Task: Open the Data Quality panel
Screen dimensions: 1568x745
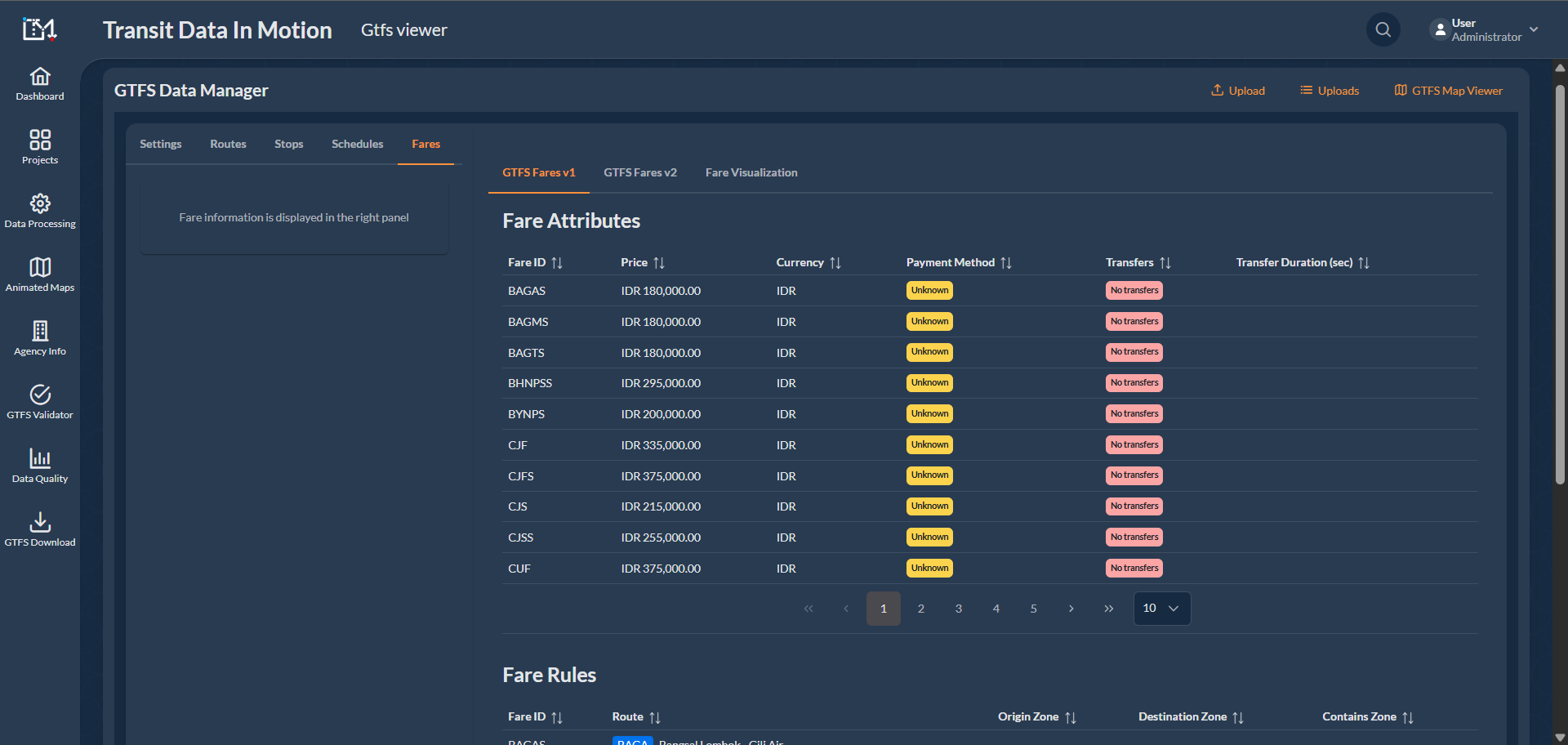Action: pos(39,465)
